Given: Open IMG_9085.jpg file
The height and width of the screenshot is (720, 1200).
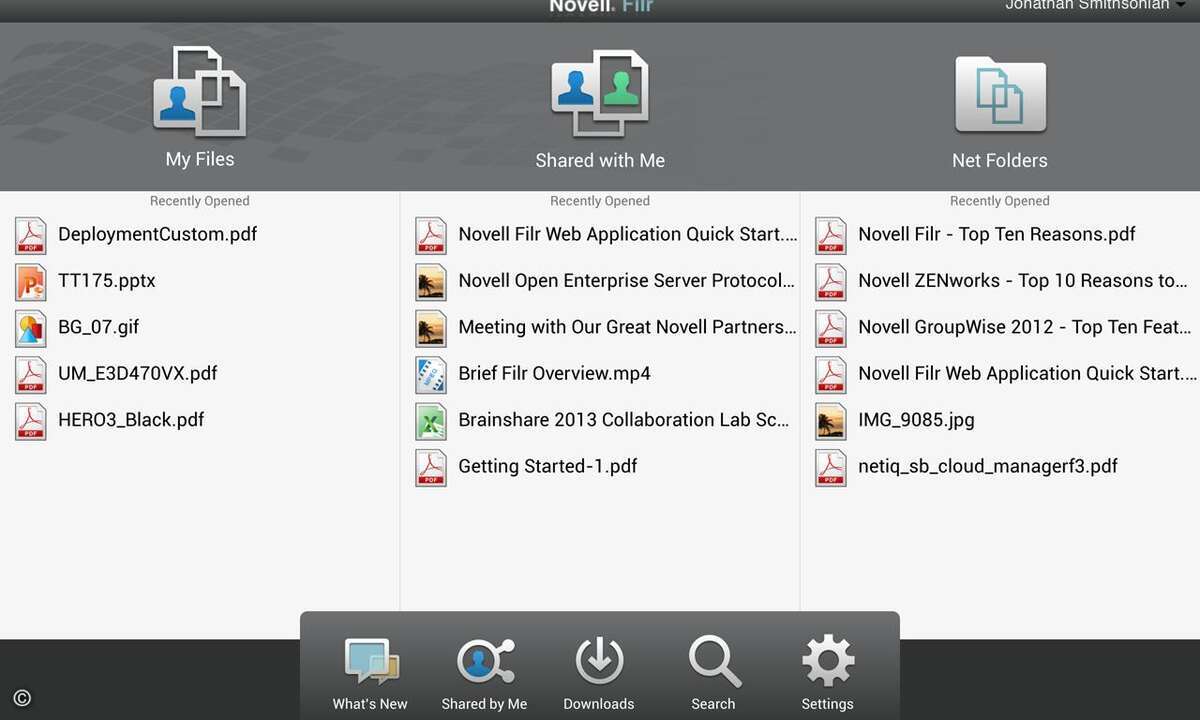Looking at the screenshot, I should click(x=916, y=420).
